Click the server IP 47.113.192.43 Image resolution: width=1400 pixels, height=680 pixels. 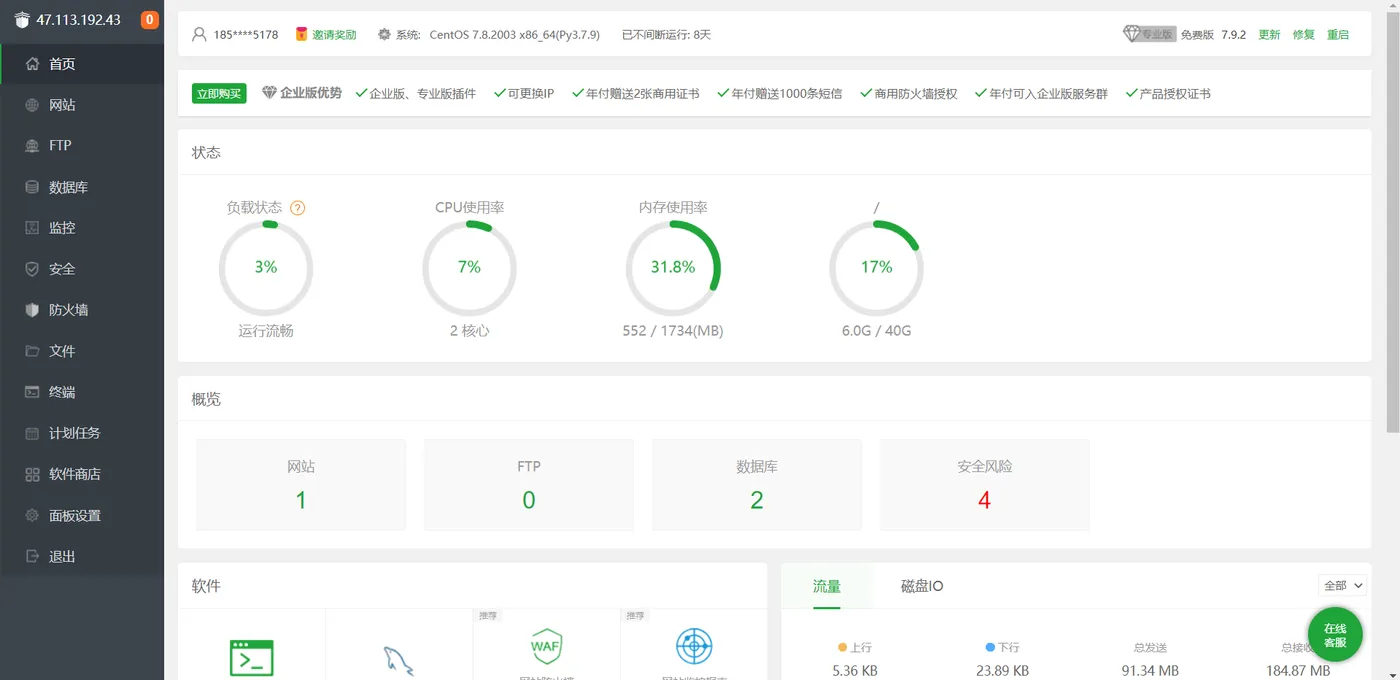[x=78, y=20]
